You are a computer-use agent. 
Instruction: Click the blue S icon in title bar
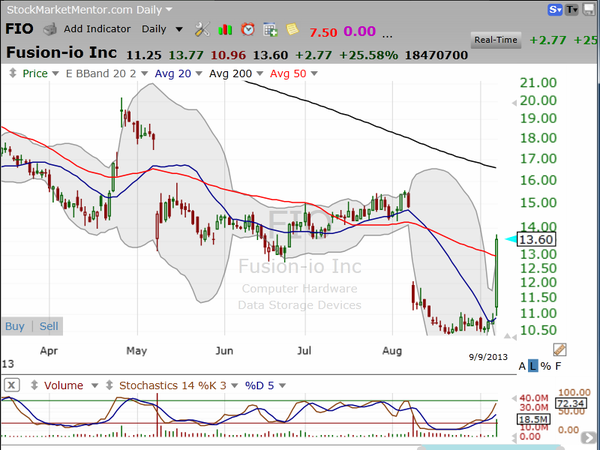tap(555, 10)
